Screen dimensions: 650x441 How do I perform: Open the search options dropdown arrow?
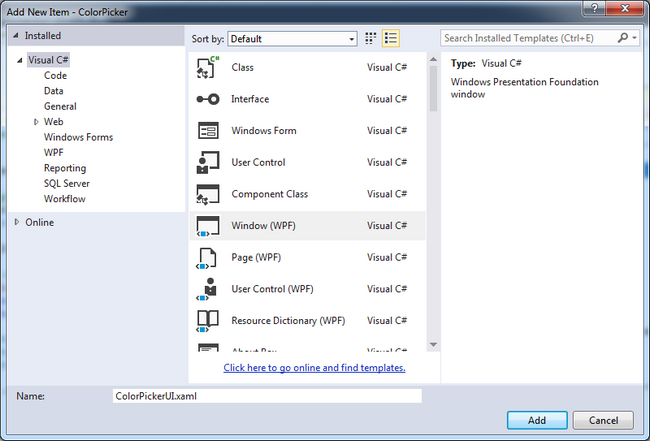tap(635, 38)
